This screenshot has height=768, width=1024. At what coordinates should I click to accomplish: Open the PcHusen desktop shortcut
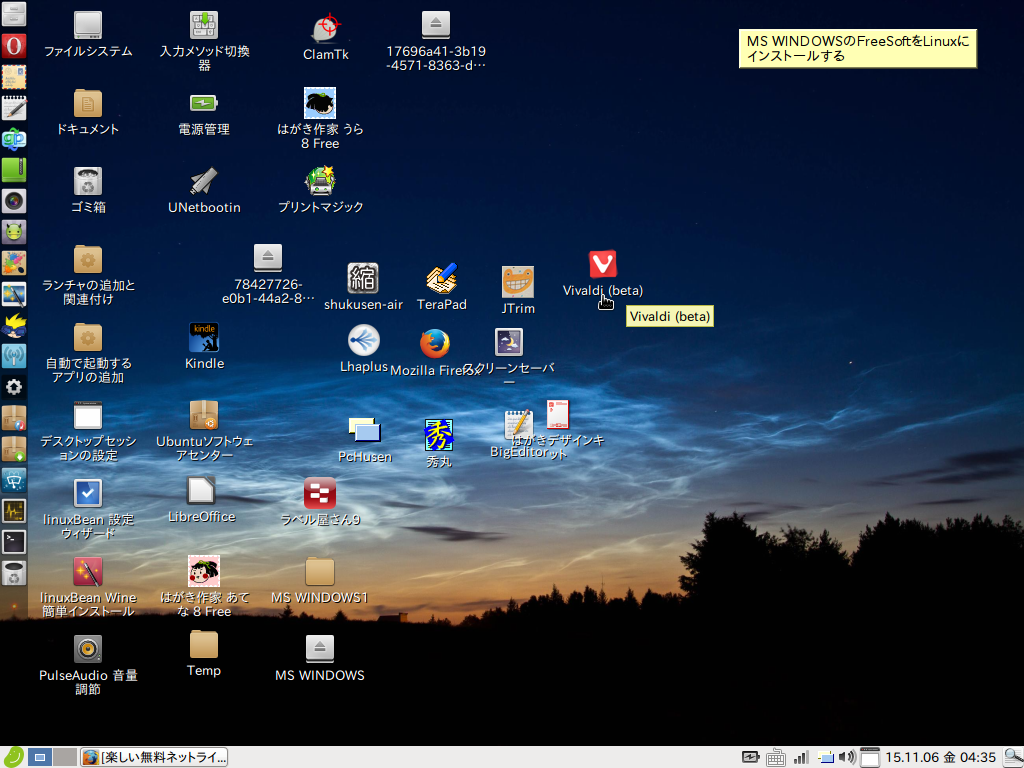point(364,431)
